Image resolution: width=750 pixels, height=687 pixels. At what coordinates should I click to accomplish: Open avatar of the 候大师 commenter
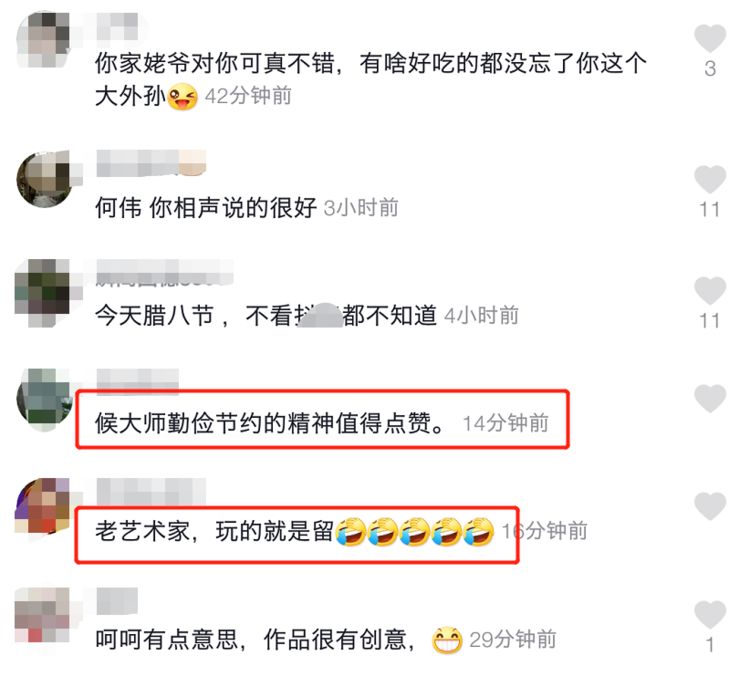44,399
